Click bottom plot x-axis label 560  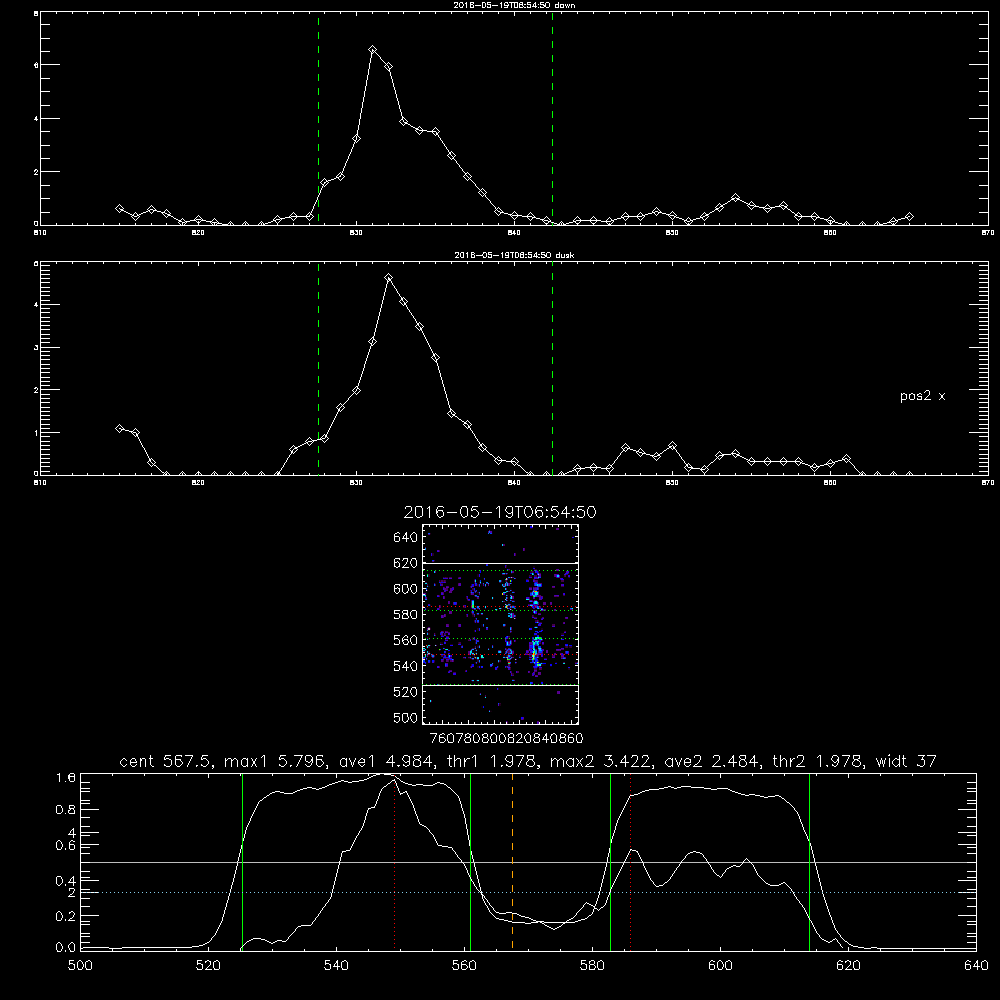[464, 966]
